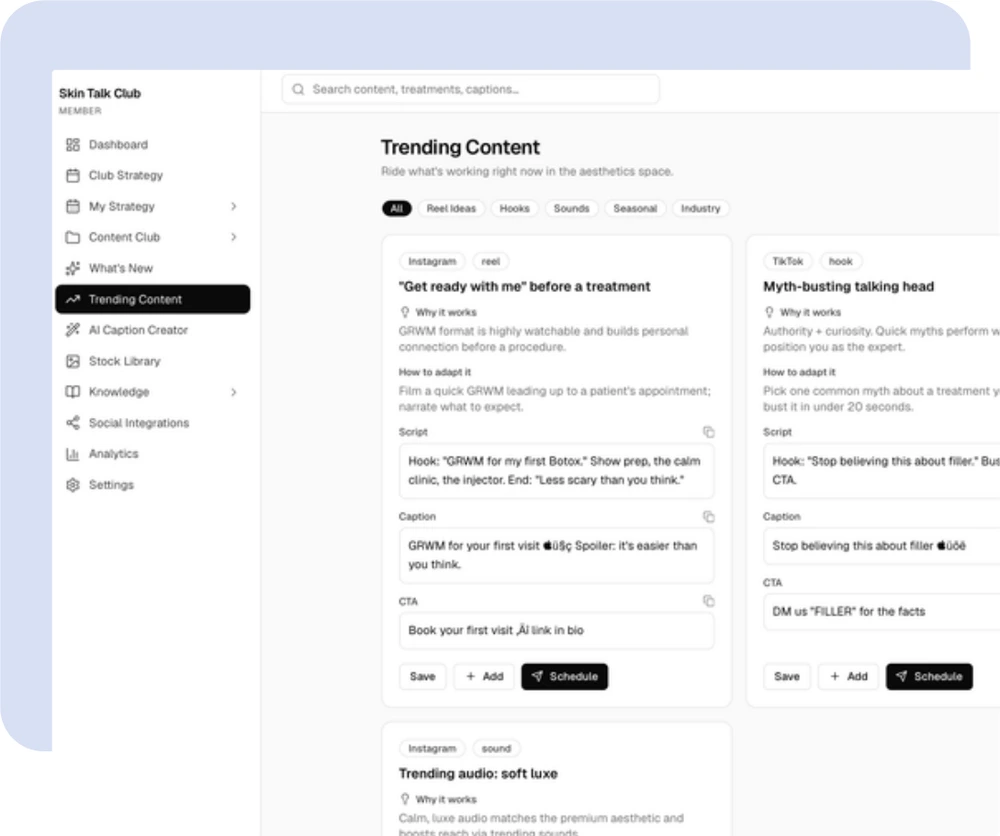Copy the Script text with copy icon
Image resolution: width=1000 pixels, height=836 pixels.
709,432
